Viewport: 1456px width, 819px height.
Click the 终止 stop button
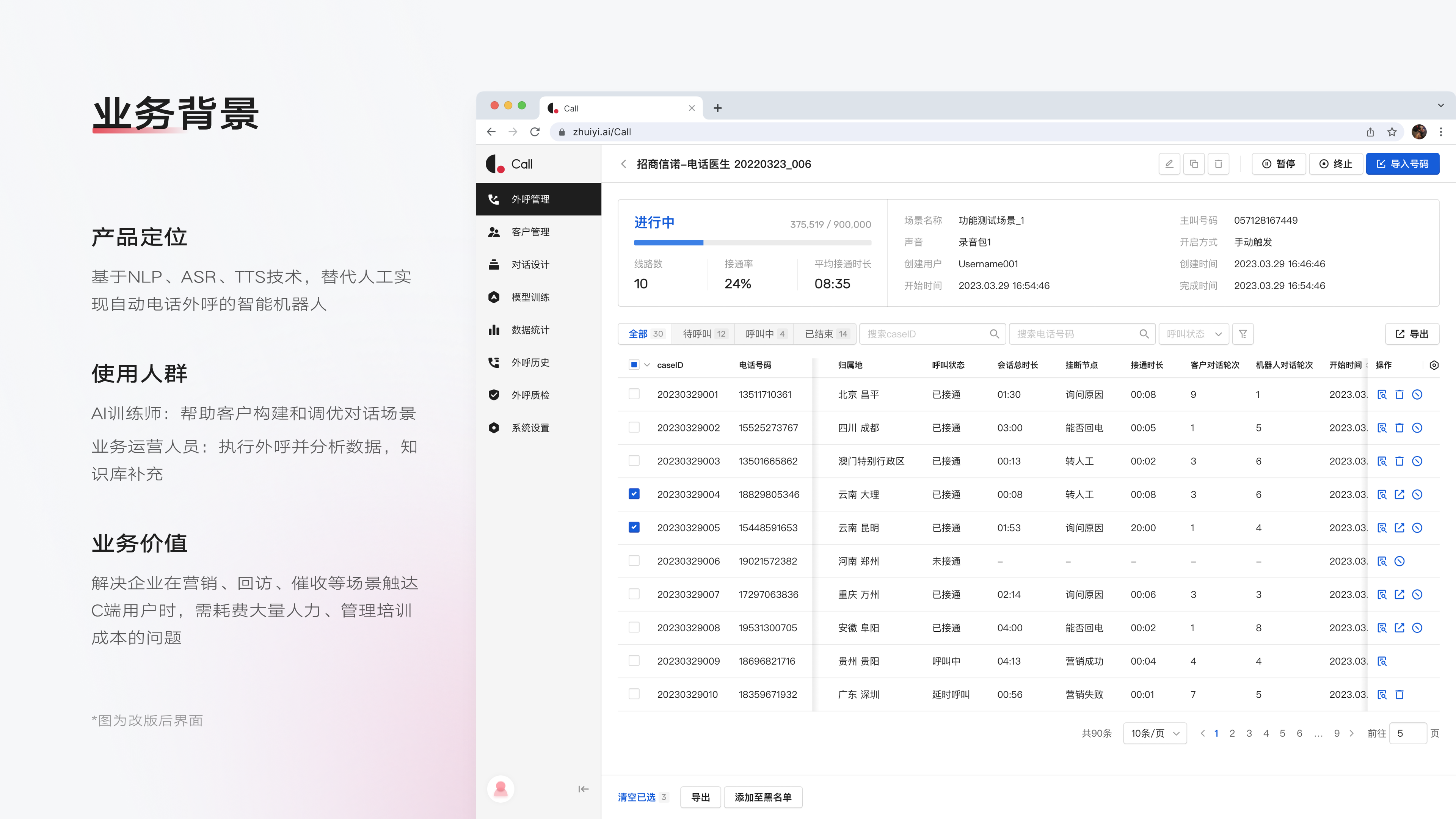coord(1335,164)
